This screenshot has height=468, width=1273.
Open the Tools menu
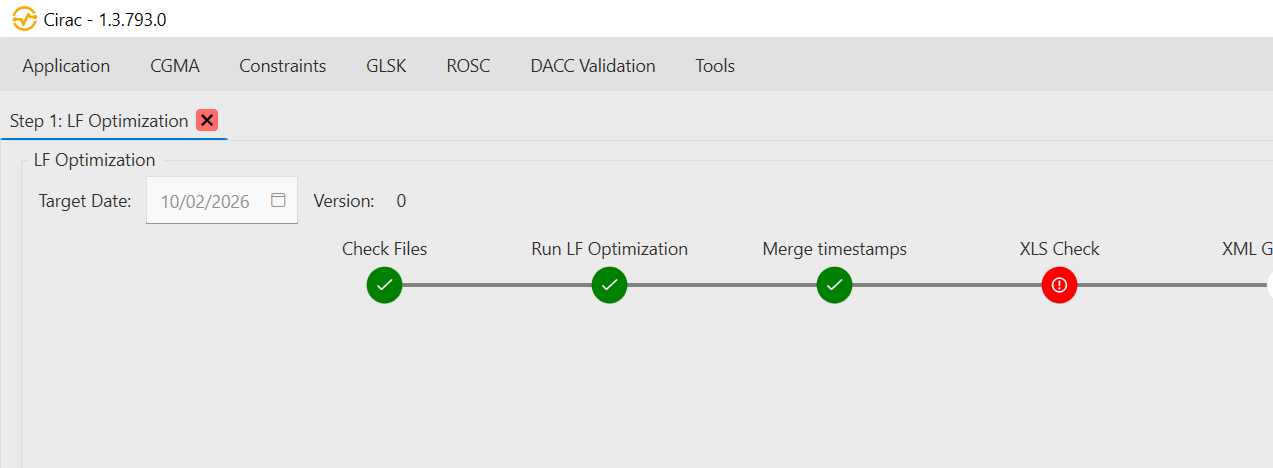[x=715, y=66]
